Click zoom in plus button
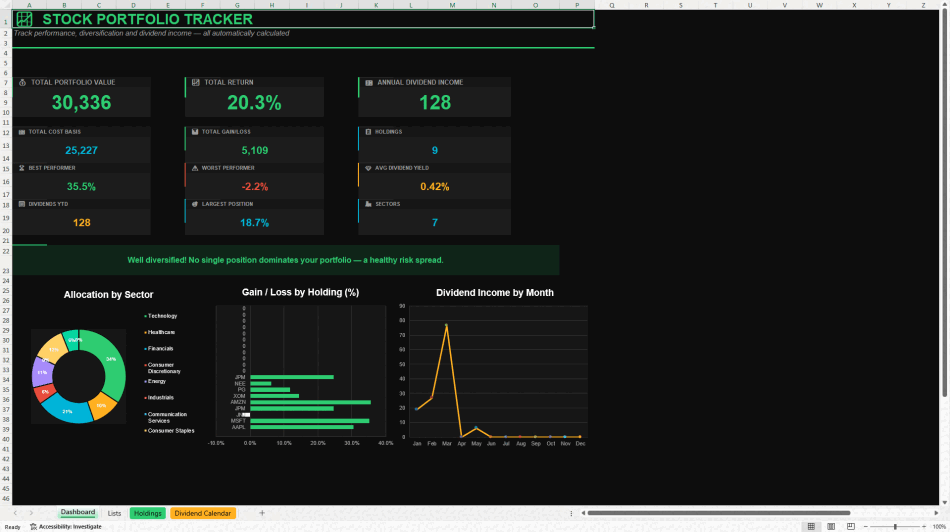 (x=923, y=527)
